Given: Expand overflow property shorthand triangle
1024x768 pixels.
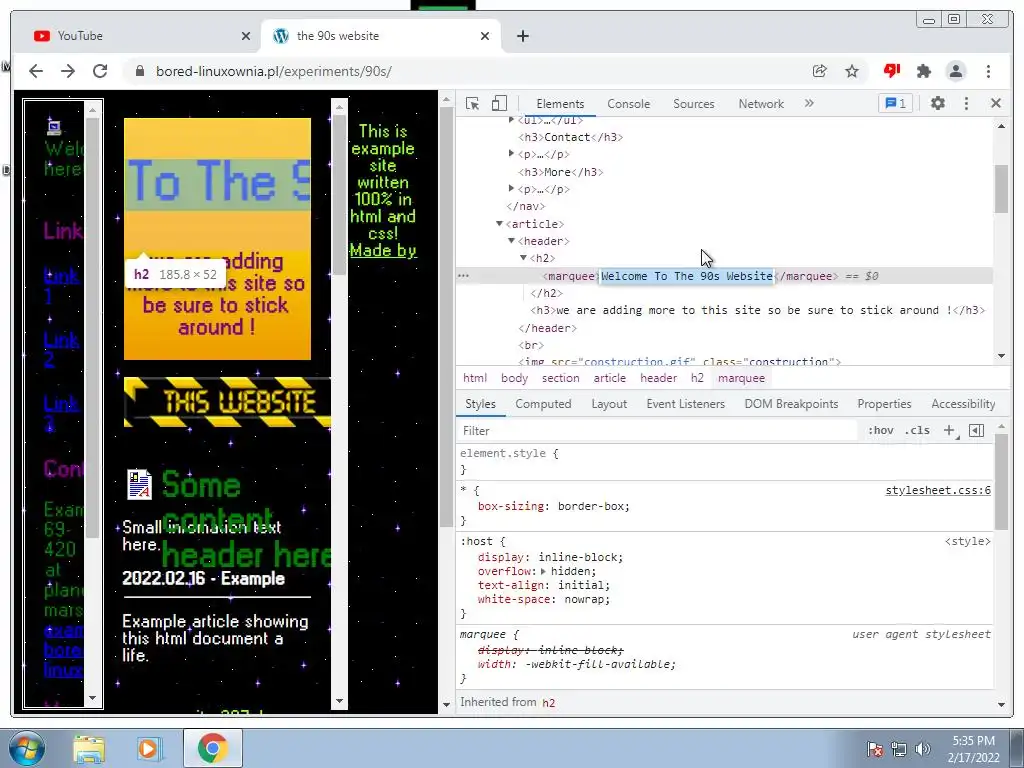Looking at the screenshot, I should point(543,571).
